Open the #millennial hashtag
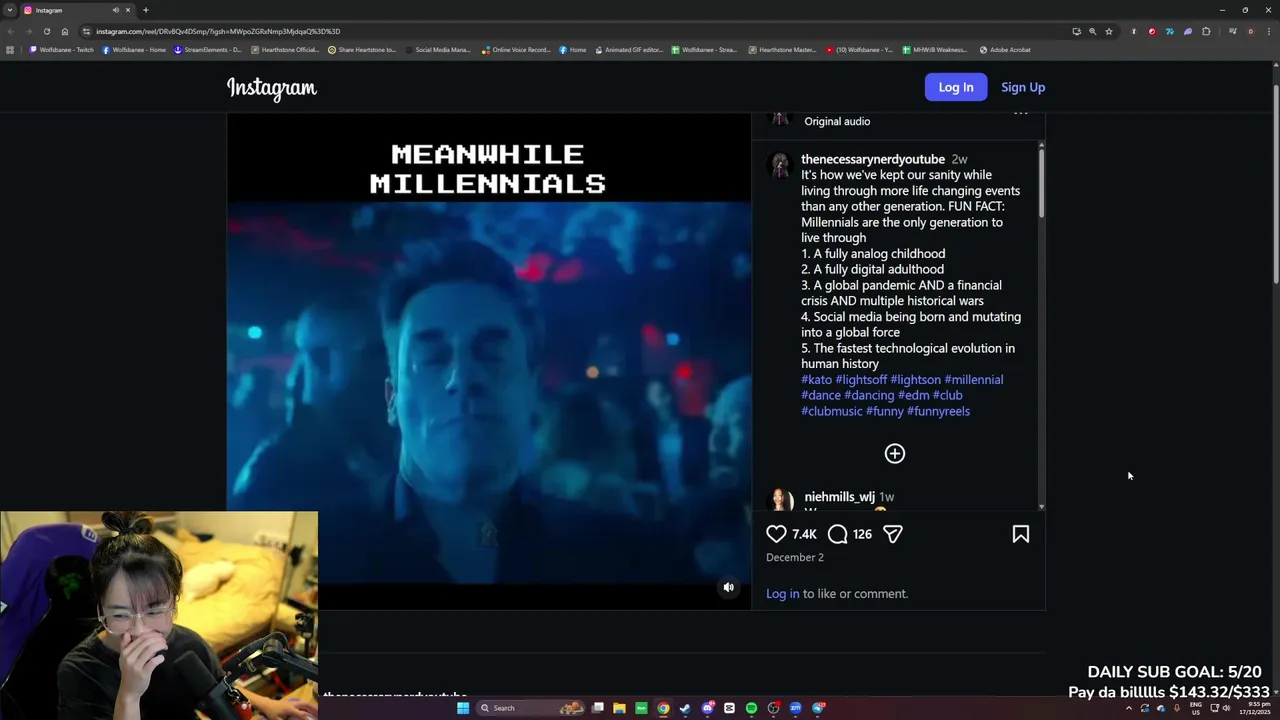 974,380
